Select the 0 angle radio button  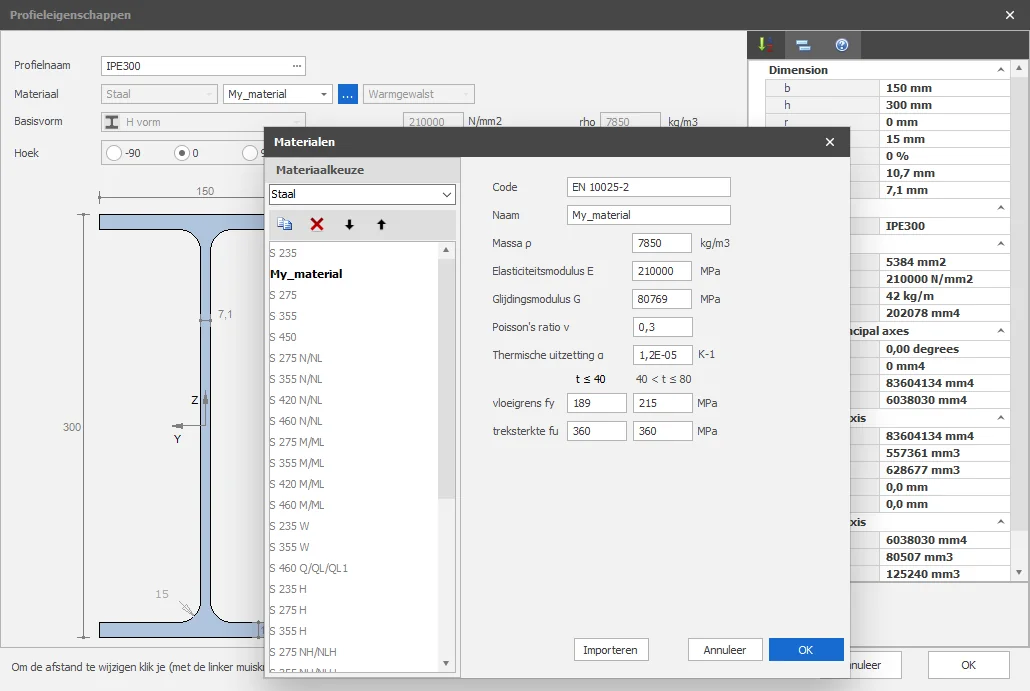[x=181, y=153]
